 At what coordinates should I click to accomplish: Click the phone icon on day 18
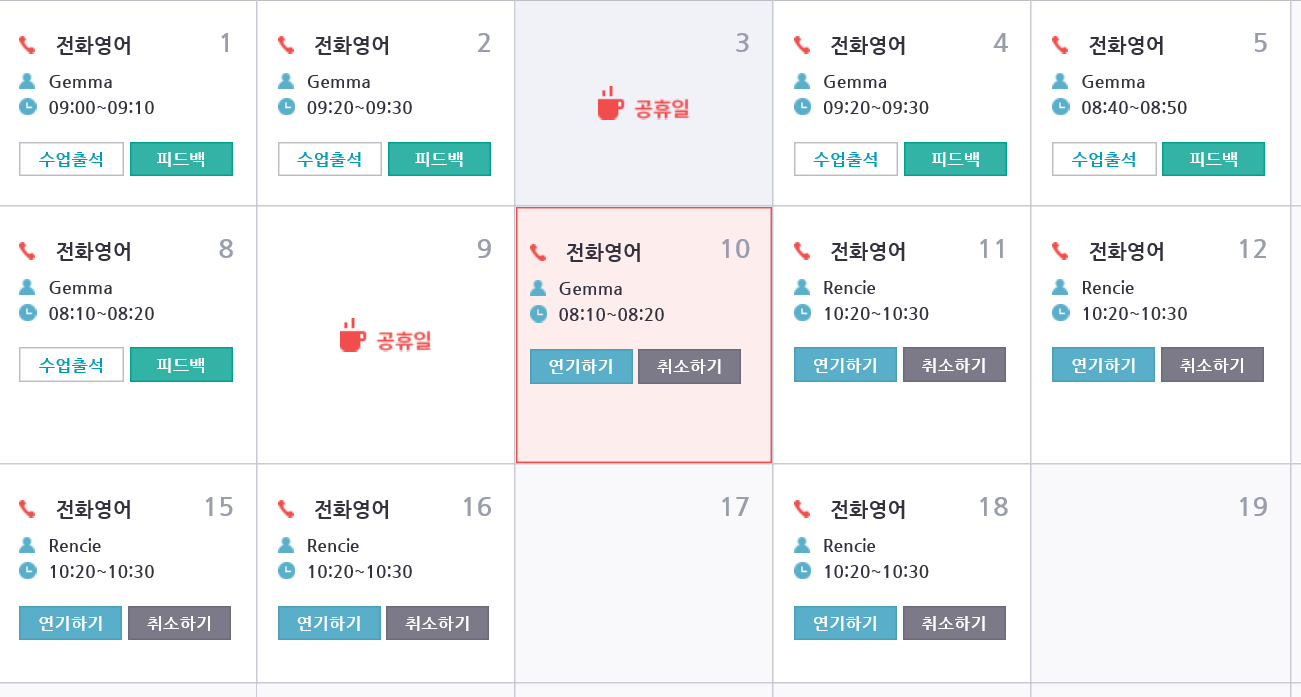click(802, 509)
